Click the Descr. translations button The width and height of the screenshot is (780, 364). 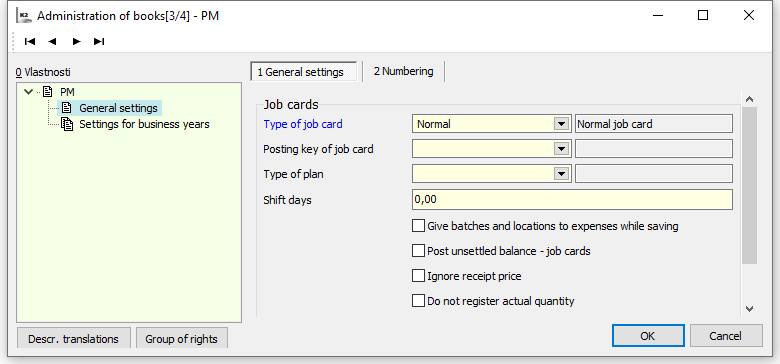click(74, 339)
